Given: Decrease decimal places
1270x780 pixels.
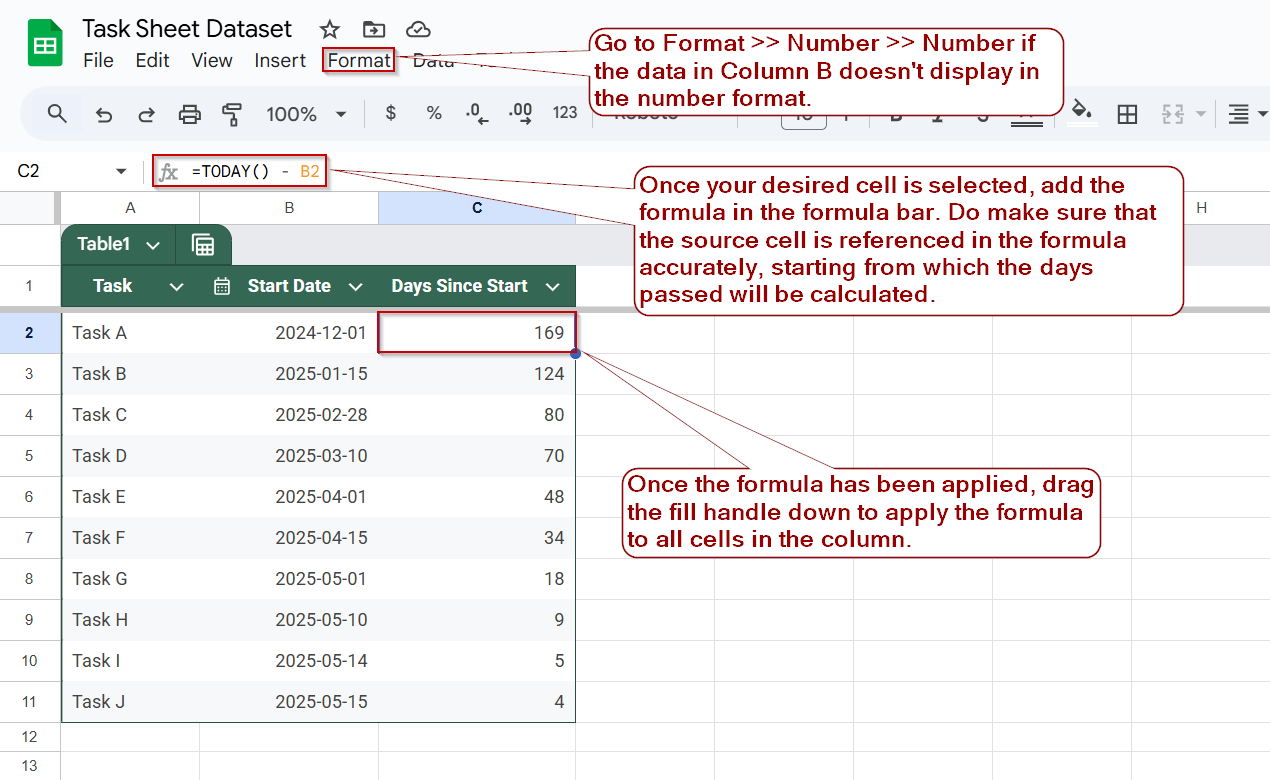Looking at the screenshot, I should [477, 113].
